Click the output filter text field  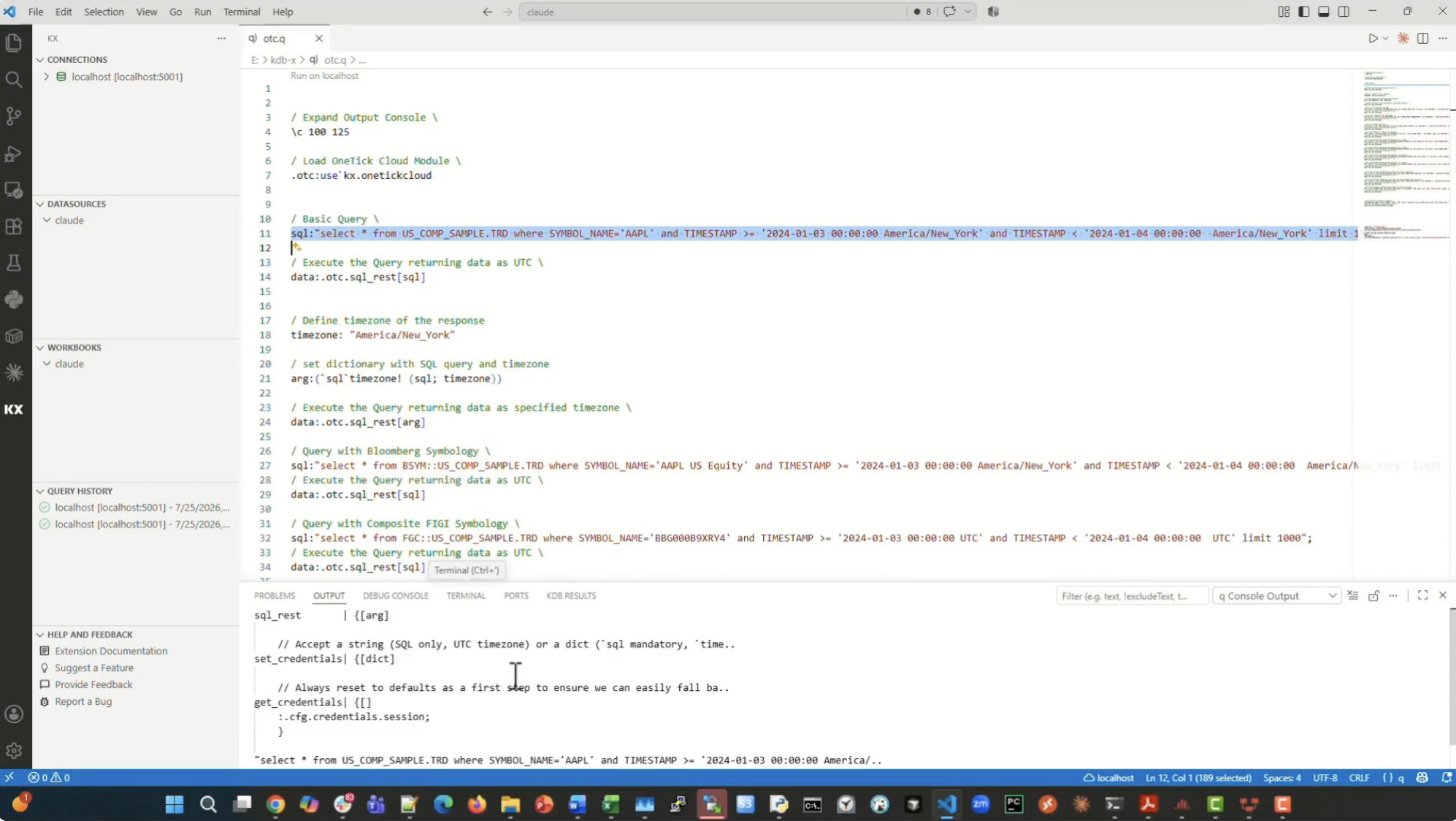(1131, 596)
